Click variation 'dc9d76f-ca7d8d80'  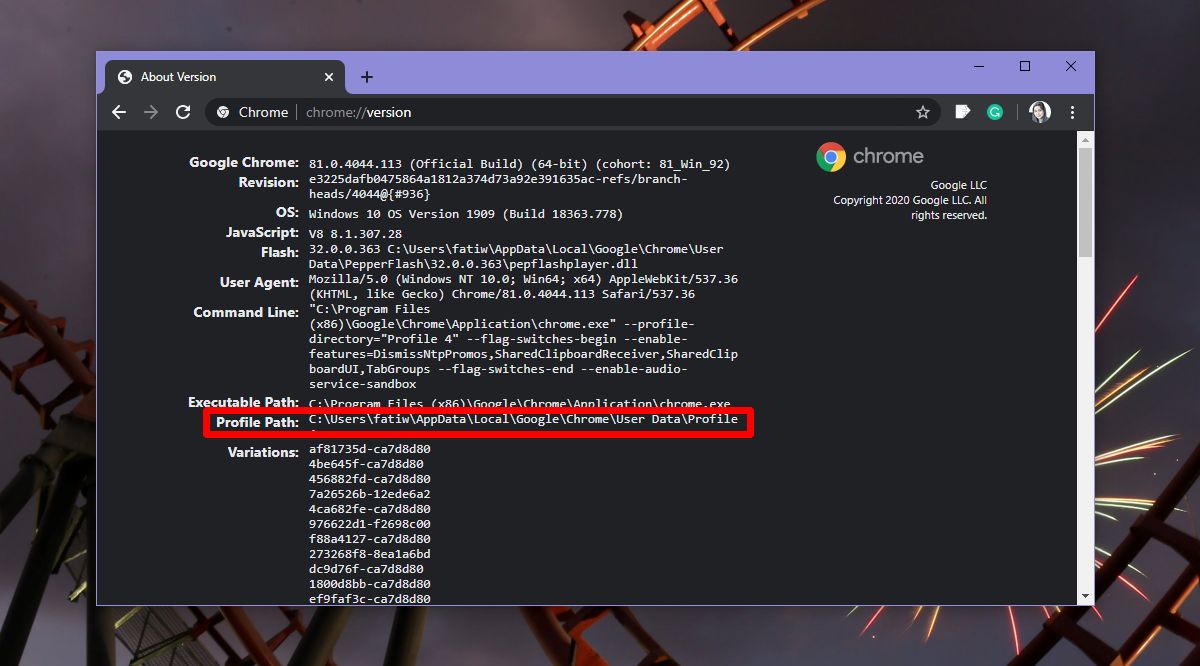point(366,569)
